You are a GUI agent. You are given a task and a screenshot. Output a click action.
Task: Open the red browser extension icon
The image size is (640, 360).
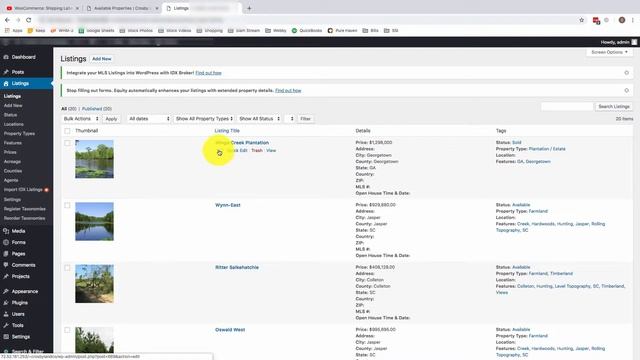pos(596,20)
